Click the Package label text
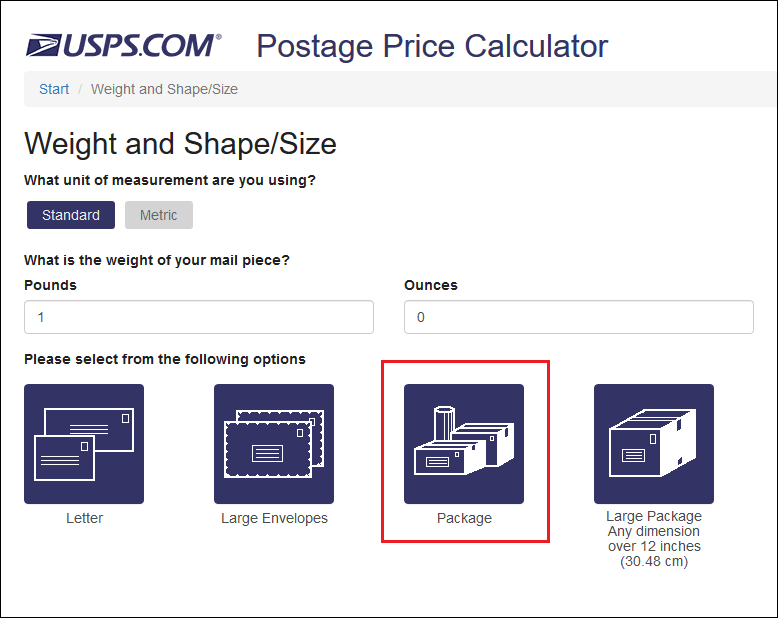 464,518
